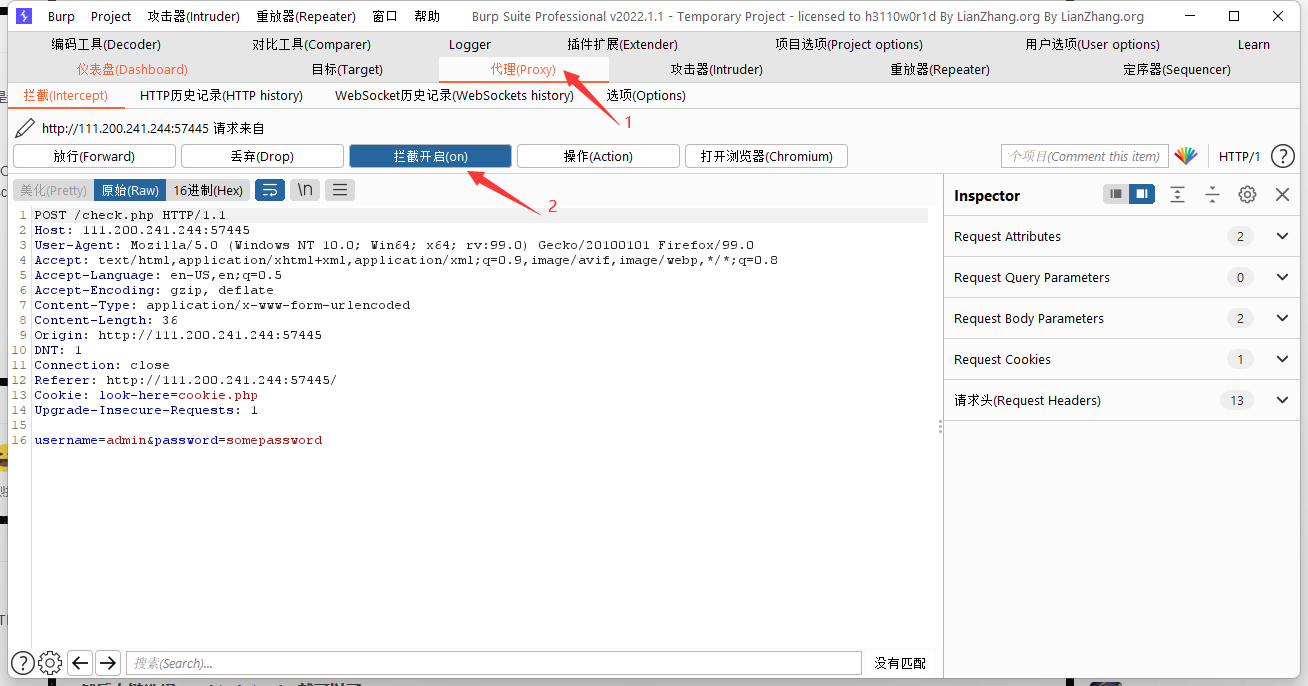Select the Intercept sub-tab
Viewport: 1308px width, 686px height.
tap(65, 95)
